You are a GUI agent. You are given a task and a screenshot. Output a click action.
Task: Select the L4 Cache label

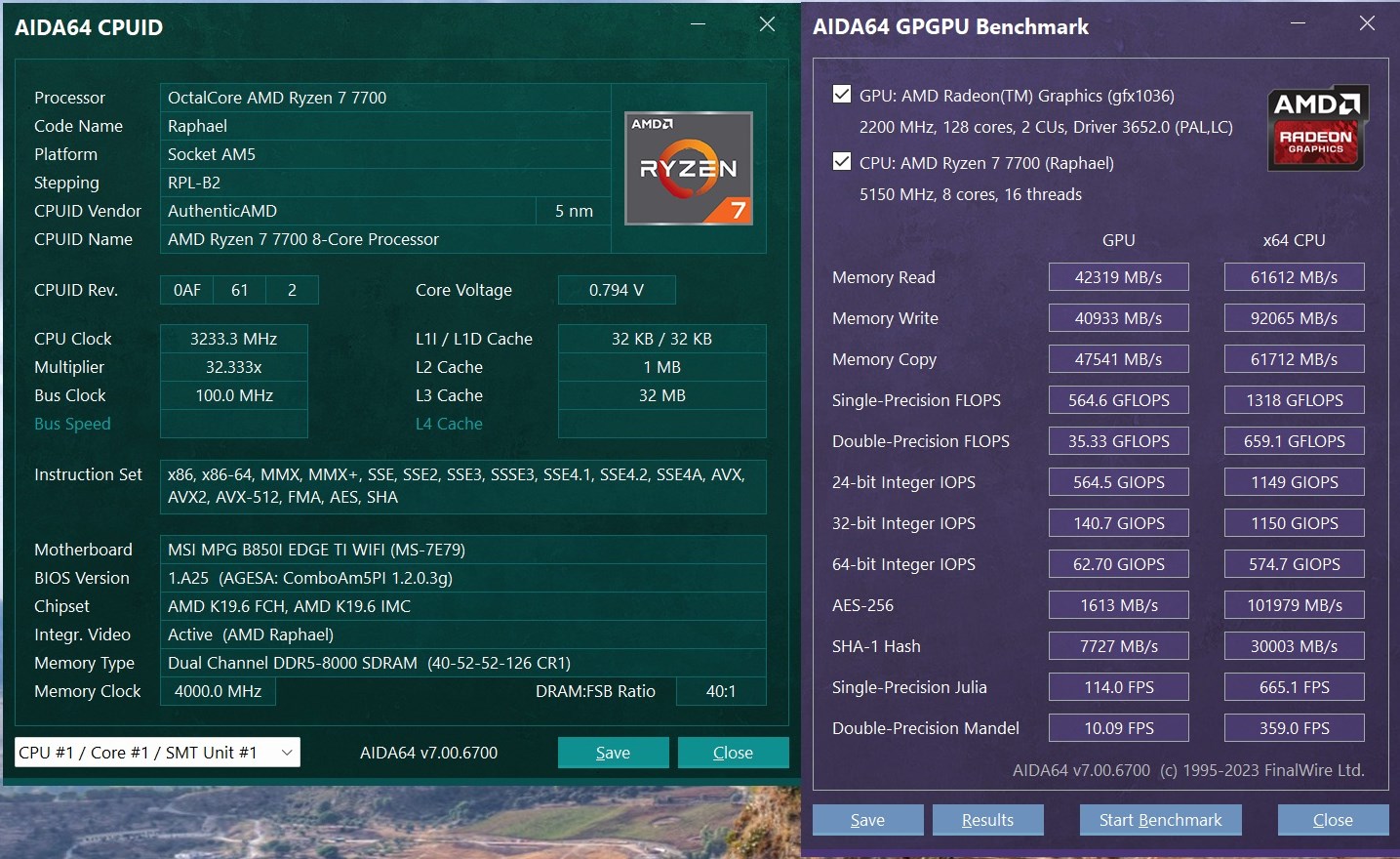coord(449,424)
